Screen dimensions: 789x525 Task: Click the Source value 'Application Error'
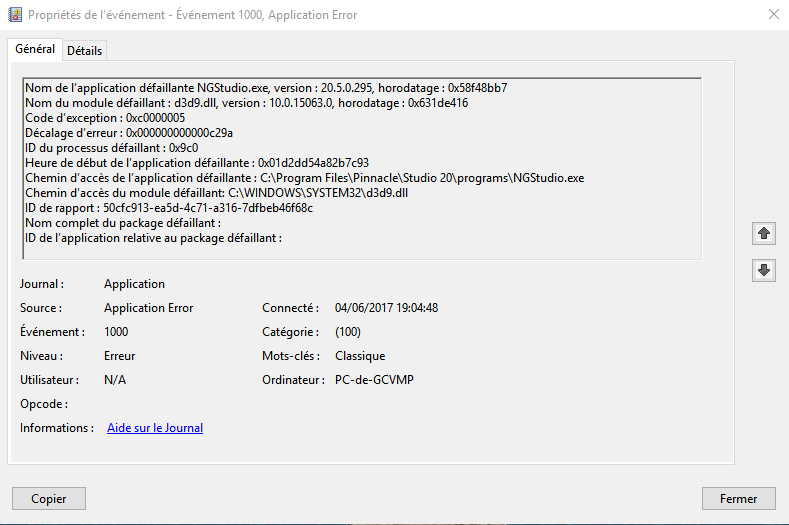(148, 308)
